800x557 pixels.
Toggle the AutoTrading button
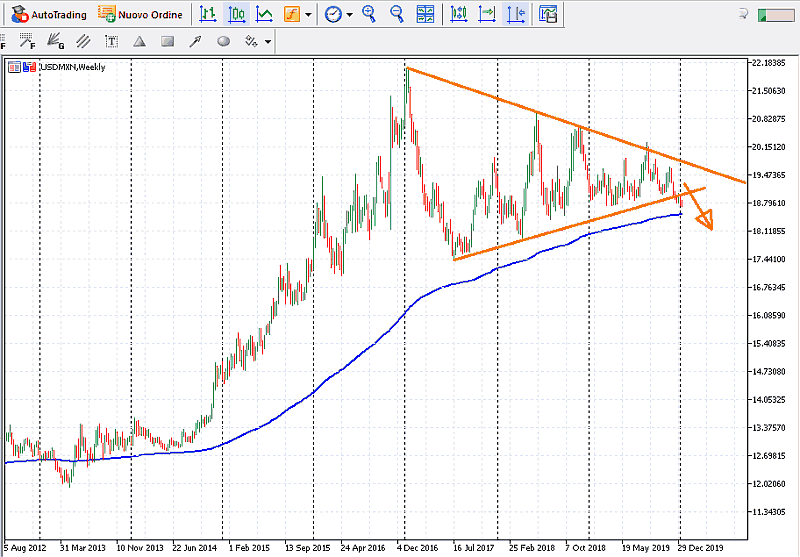46,14
